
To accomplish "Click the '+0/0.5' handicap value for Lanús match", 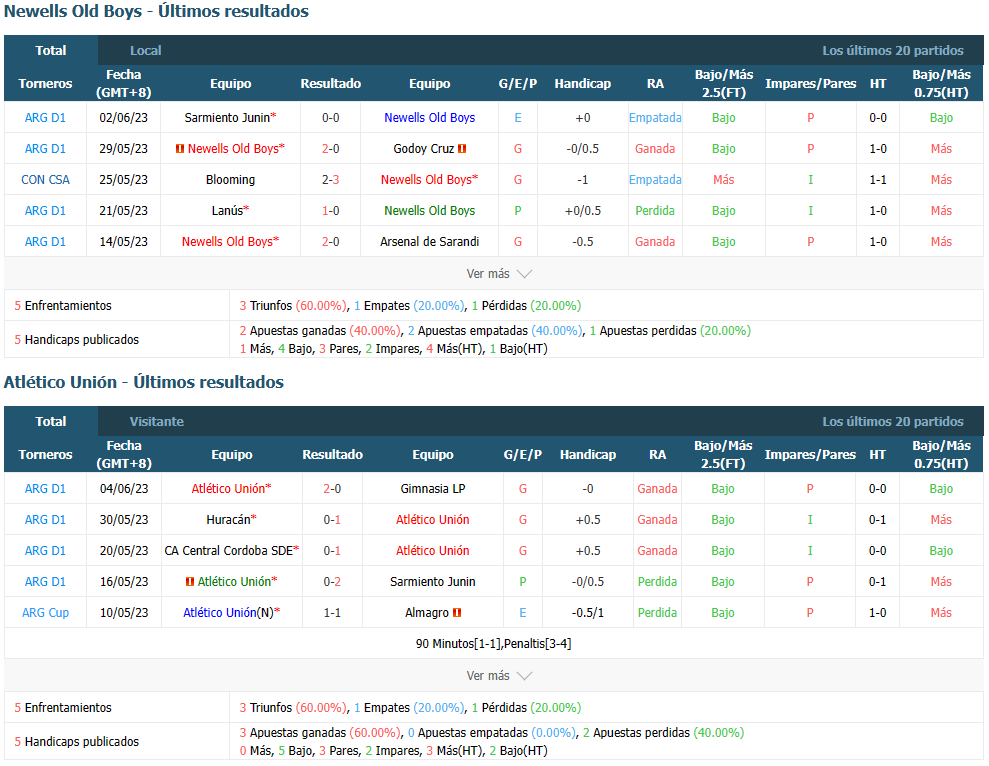I will [582, 211].
